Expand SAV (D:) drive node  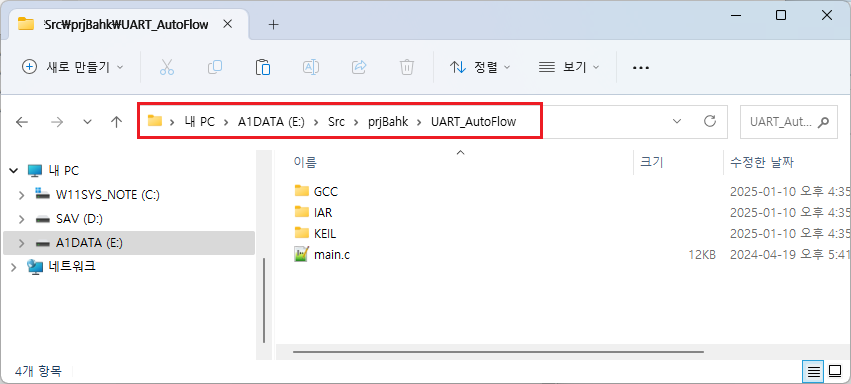point(21,219)
